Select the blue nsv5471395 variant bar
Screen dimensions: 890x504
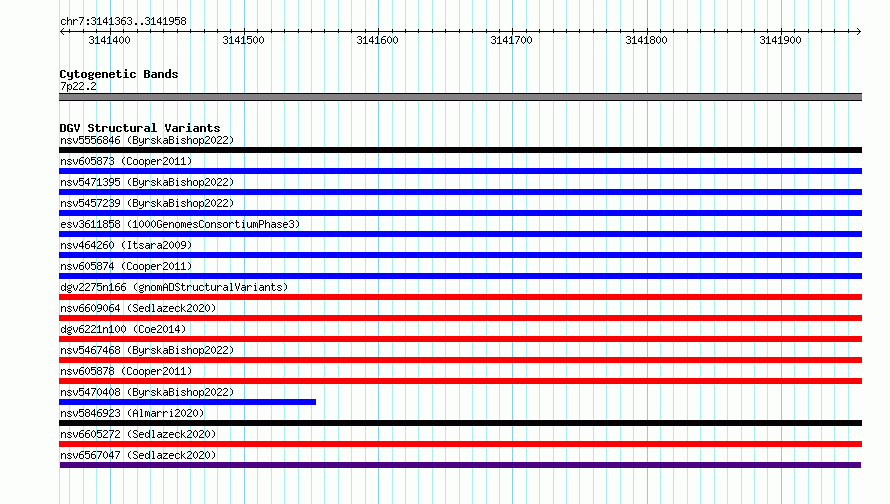460,192
